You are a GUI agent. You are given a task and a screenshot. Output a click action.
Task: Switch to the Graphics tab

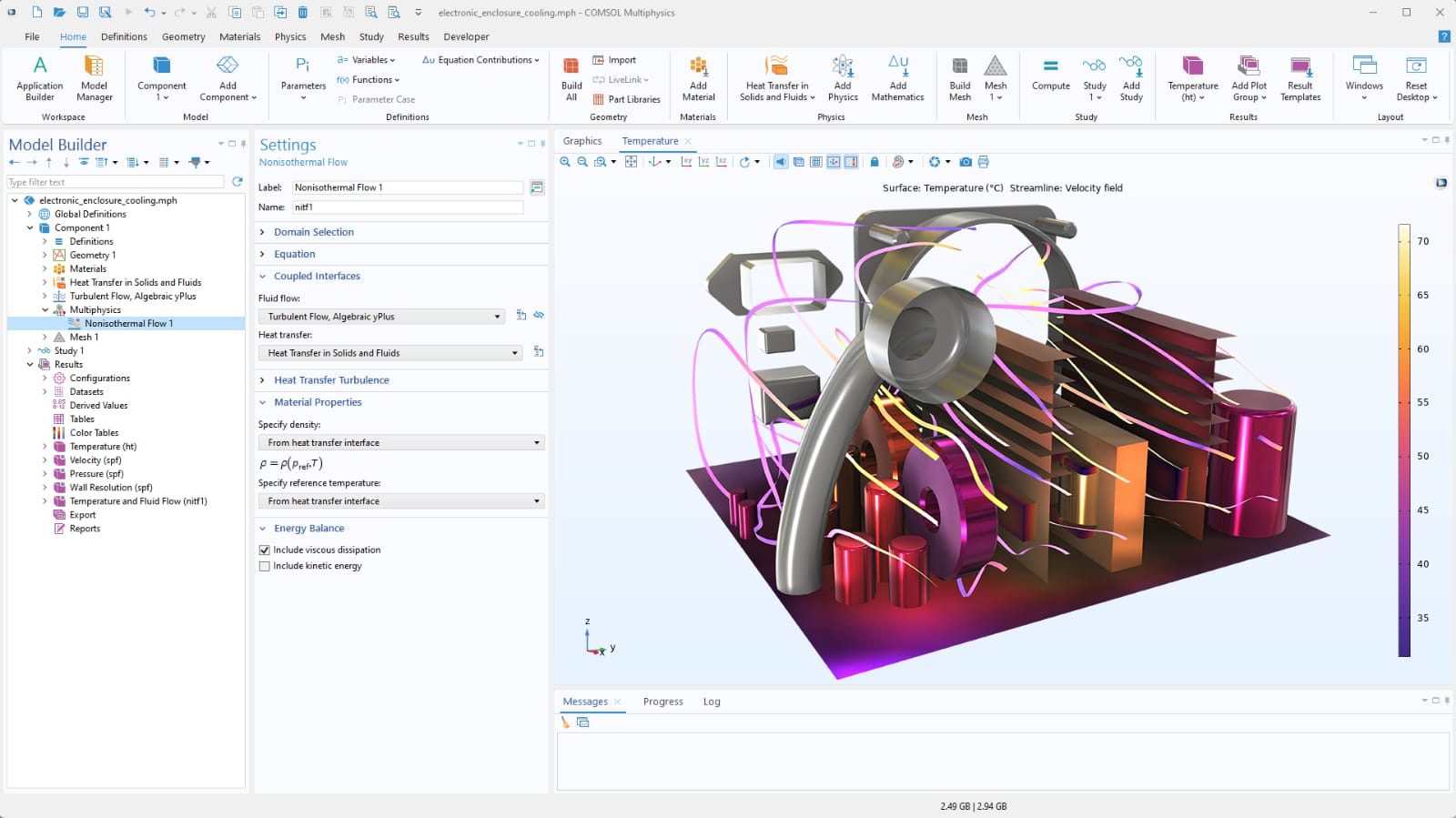tap(582, 141)
